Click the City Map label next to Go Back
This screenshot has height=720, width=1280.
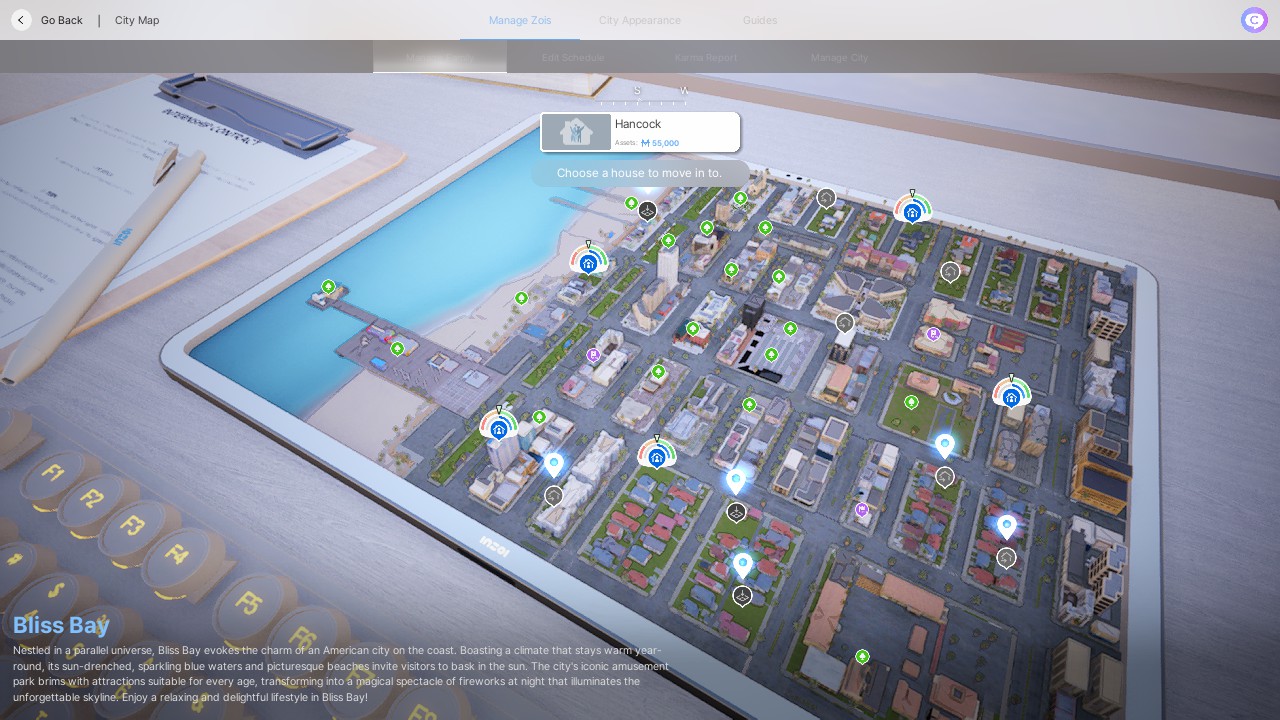click(x=136, y=20)
